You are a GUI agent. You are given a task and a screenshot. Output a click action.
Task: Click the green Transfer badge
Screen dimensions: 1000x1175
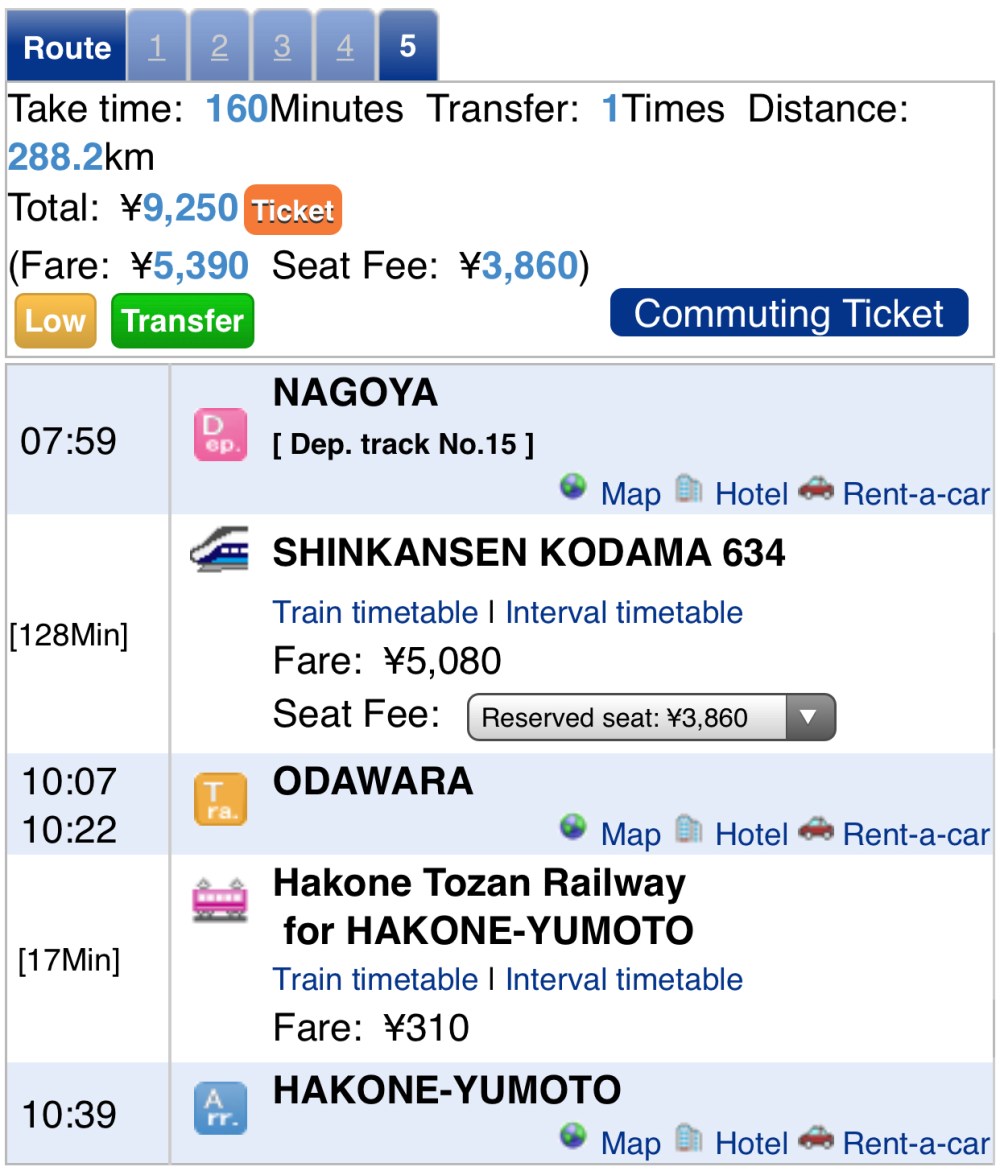183,320
